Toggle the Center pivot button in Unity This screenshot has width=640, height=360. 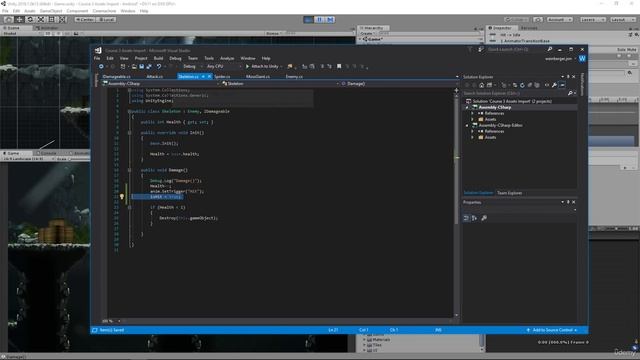click(x=85, y=19)
